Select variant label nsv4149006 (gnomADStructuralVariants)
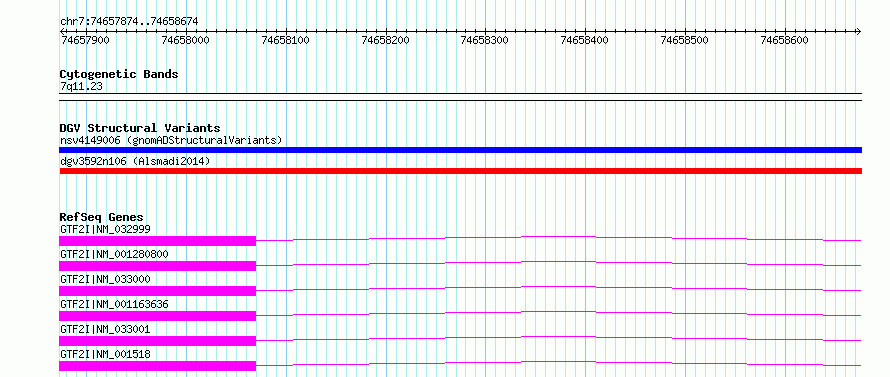The image size is (890, 377). (x=171, y=140)
